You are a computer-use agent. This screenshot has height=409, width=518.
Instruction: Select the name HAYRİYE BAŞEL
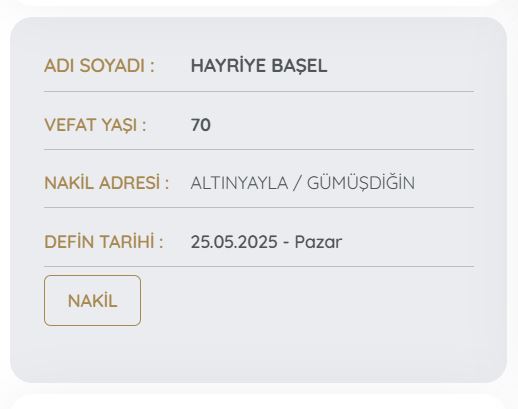point(259,65)
